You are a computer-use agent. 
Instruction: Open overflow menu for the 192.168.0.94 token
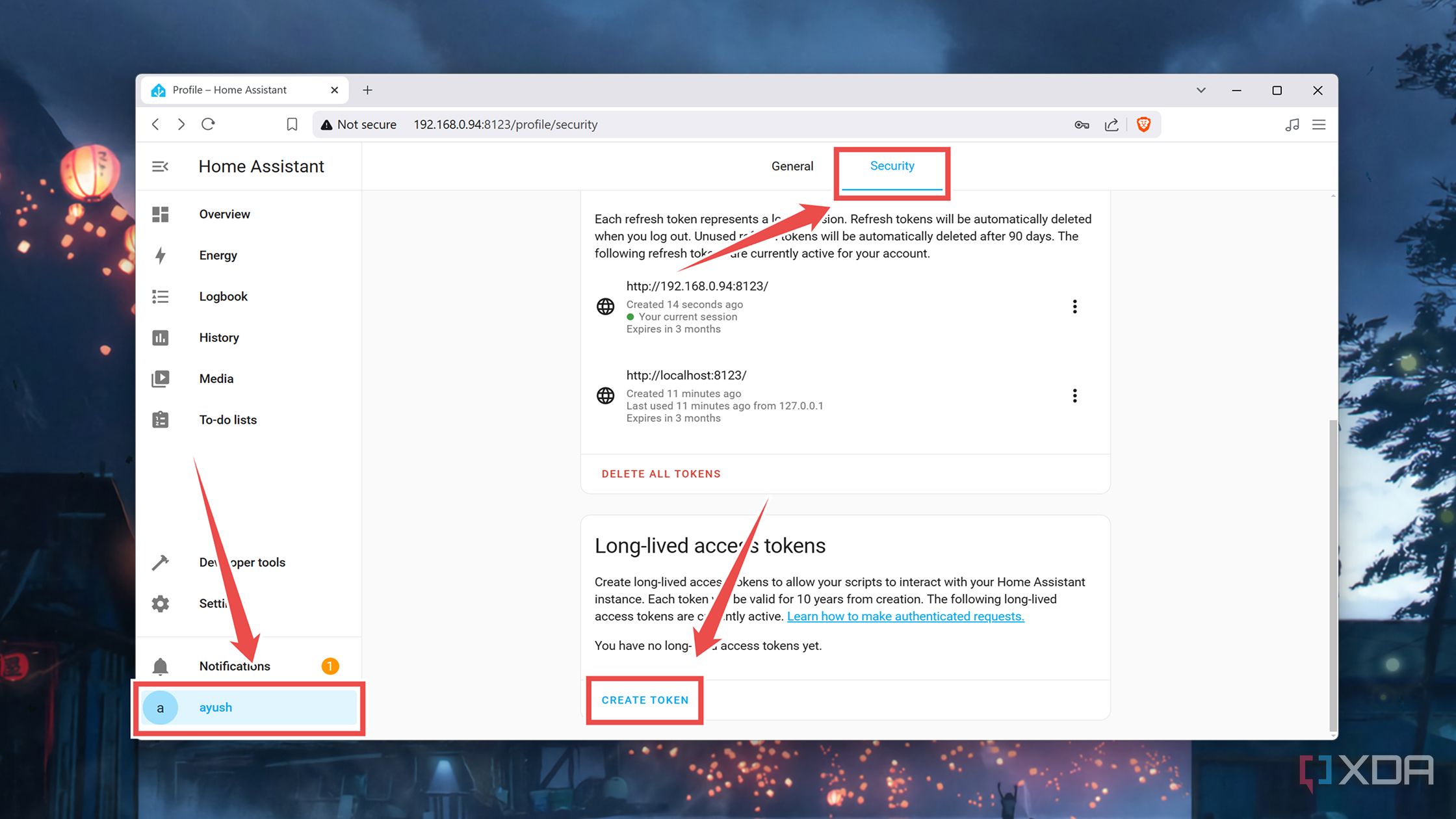point(1074,306)
